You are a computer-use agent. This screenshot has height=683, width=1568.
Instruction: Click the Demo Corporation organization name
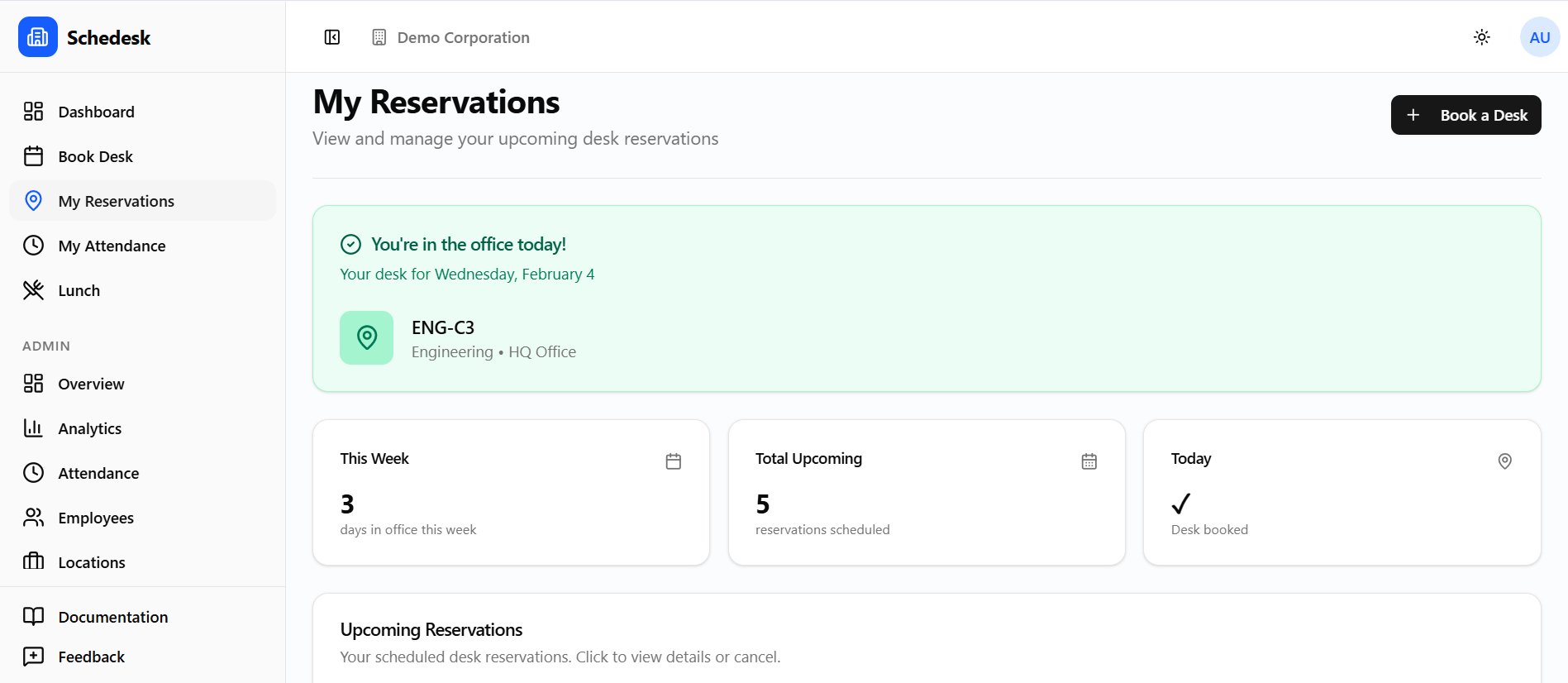tap(463, 37)
